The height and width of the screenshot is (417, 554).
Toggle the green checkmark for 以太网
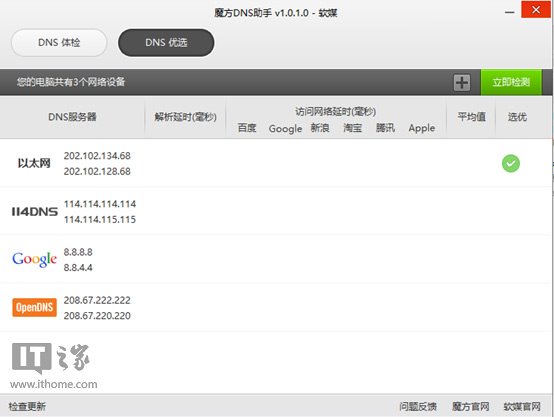[x=511, y=163]
